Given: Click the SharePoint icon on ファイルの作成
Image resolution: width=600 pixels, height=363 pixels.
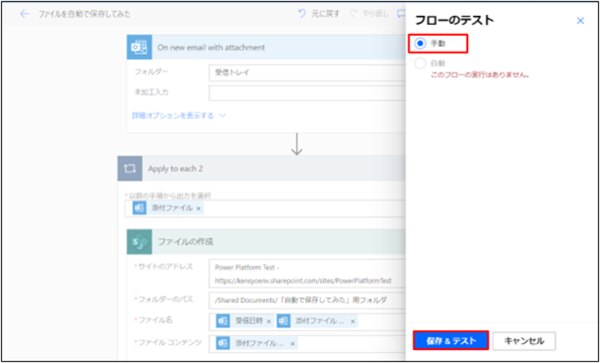Looking at the screenshot, I should (x=139, y=242).
